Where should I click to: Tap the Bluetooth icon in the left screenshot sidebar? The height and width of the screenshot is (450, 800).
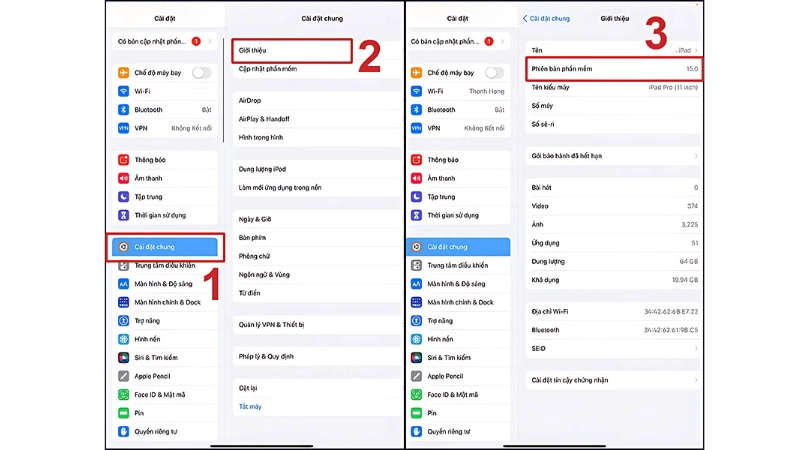click(123, 110)
